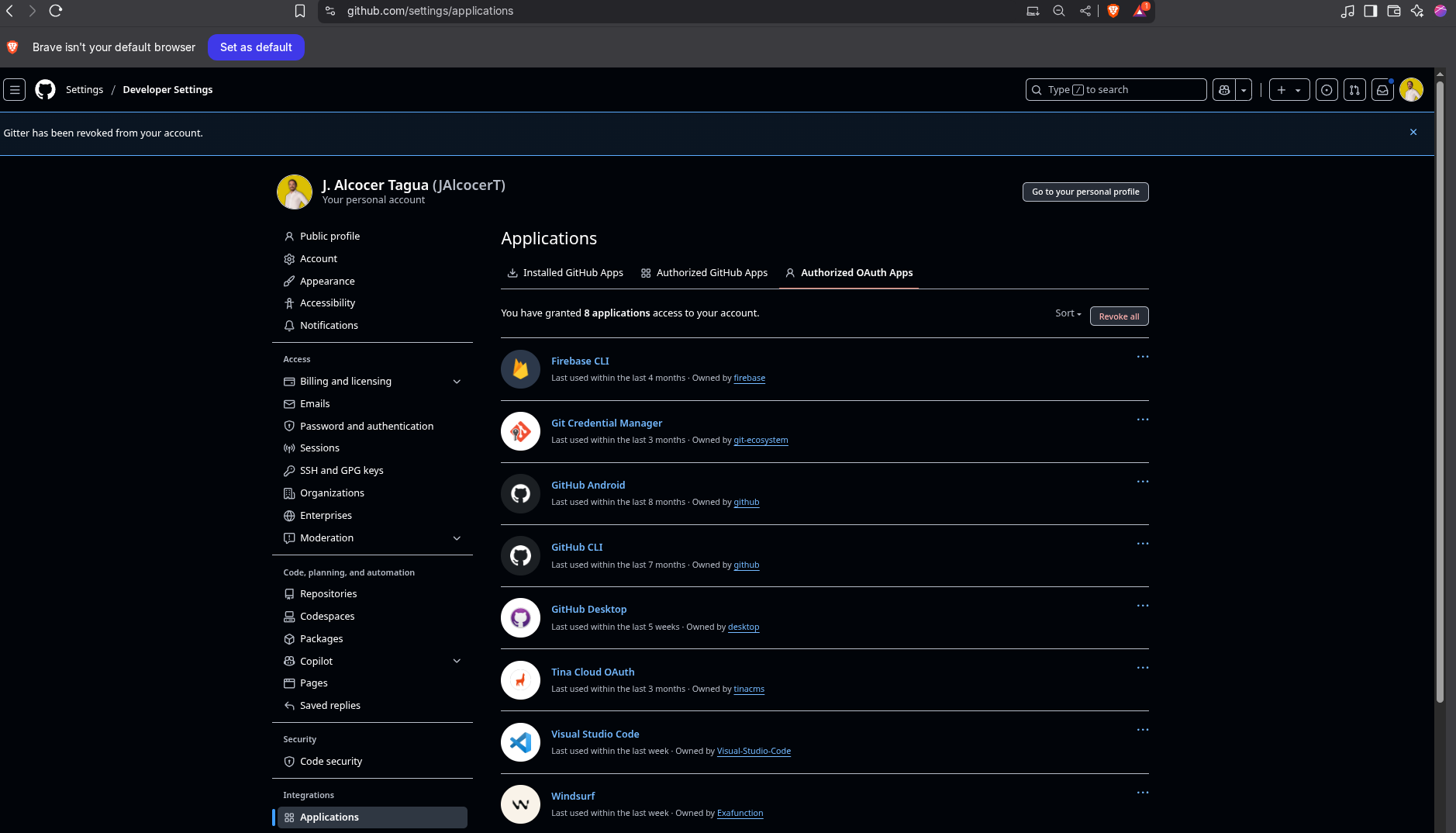Expand Billing and licensing section
Viewport: 1456px width, 833px height.
tap(457, 382)
